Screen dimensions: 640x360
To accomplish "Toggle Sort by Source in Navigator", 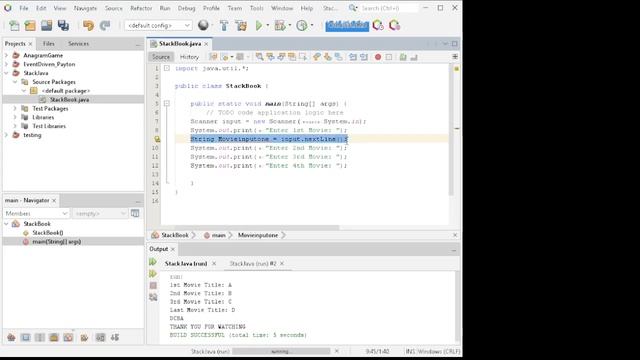I will click(115, 338).
